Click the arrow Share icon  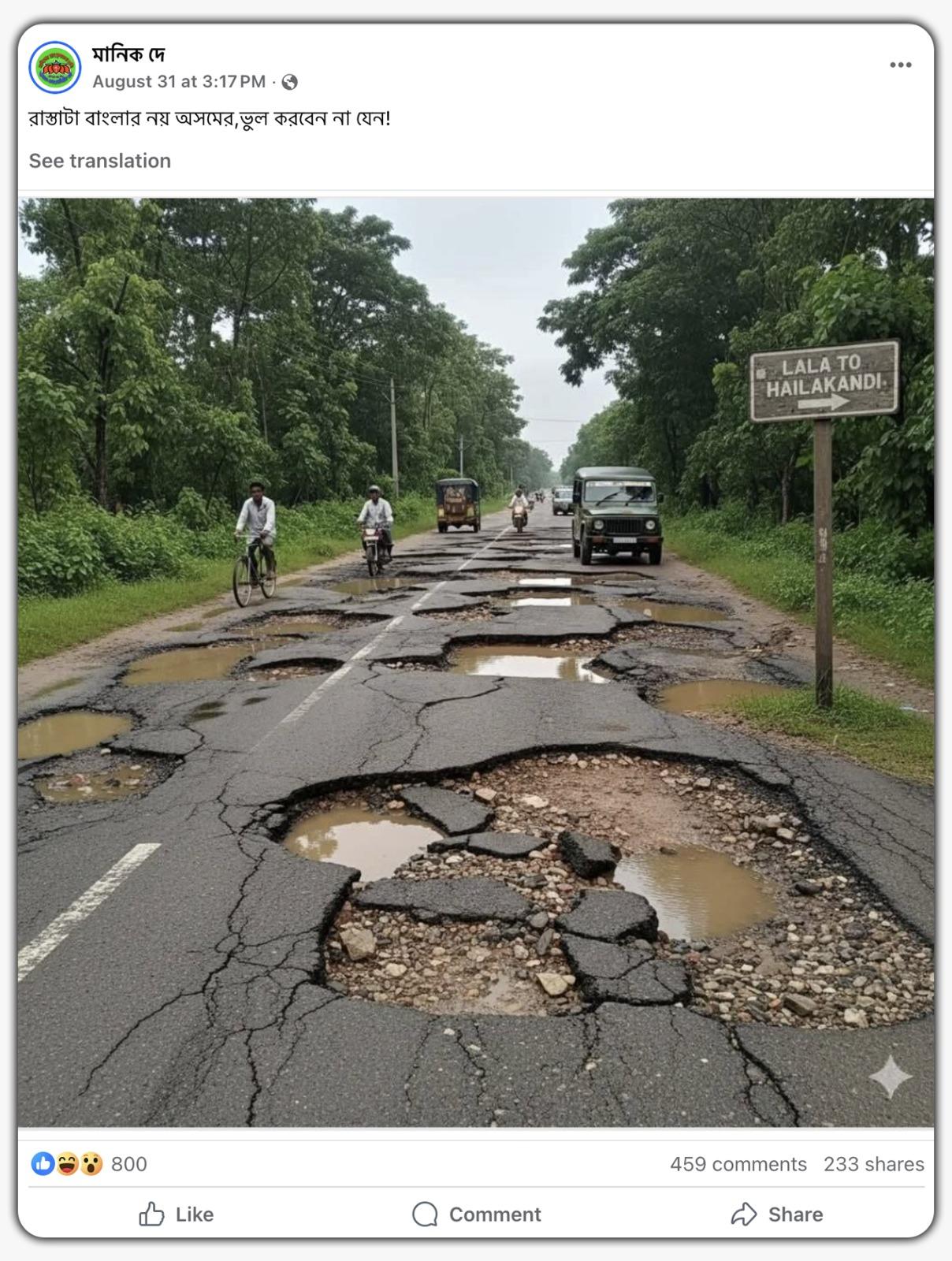[744, 1214]
